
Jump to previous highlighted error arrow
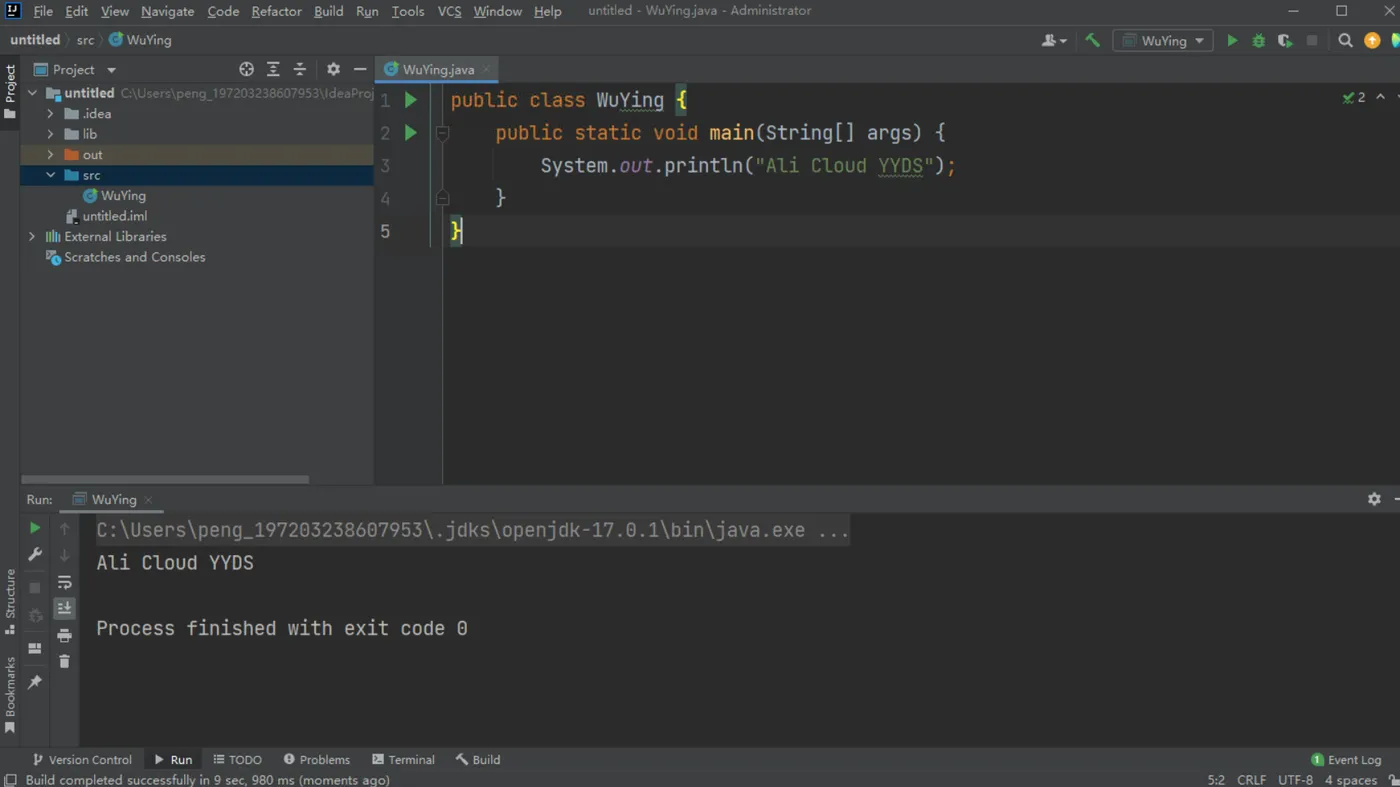(1381, 97)
